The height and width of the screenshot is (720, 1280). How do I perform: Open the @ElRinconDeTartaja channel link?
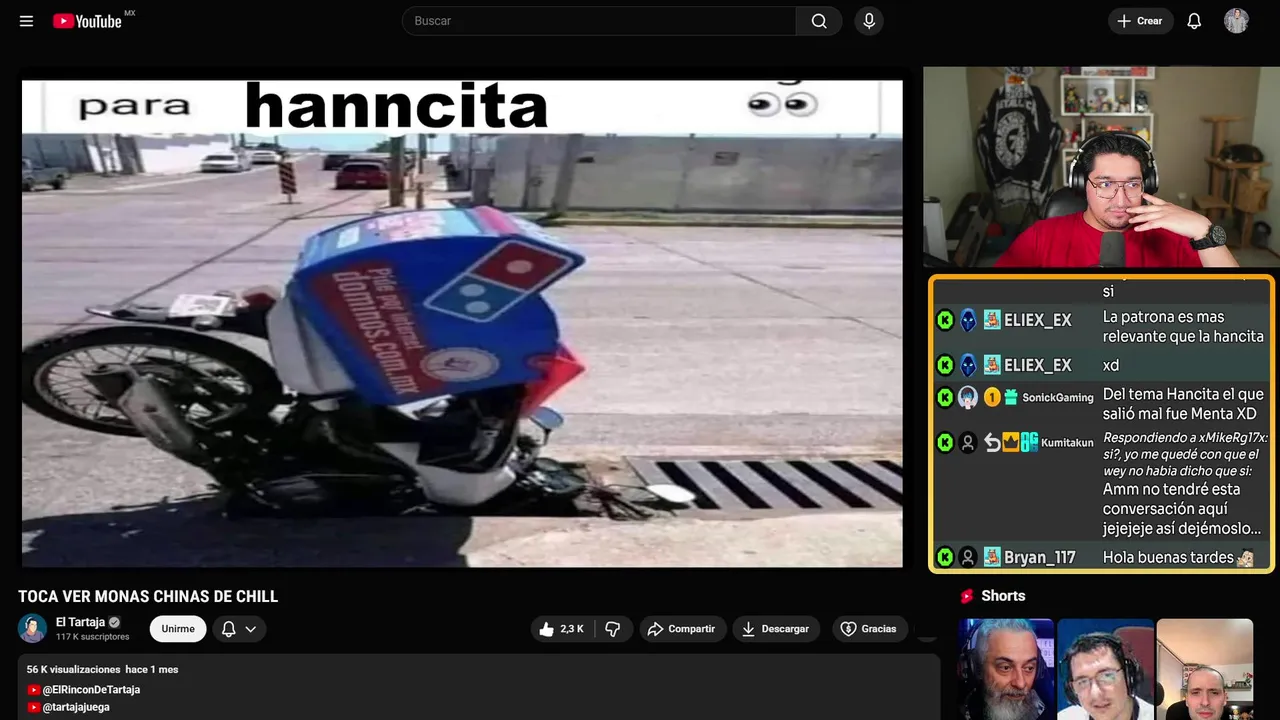click(x=91, y=690)
